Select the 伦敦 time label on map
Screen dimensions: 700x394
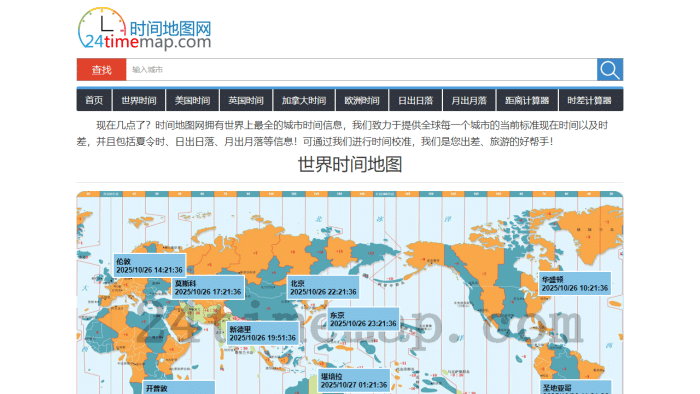pyautogui.click(x=150, y=265)
